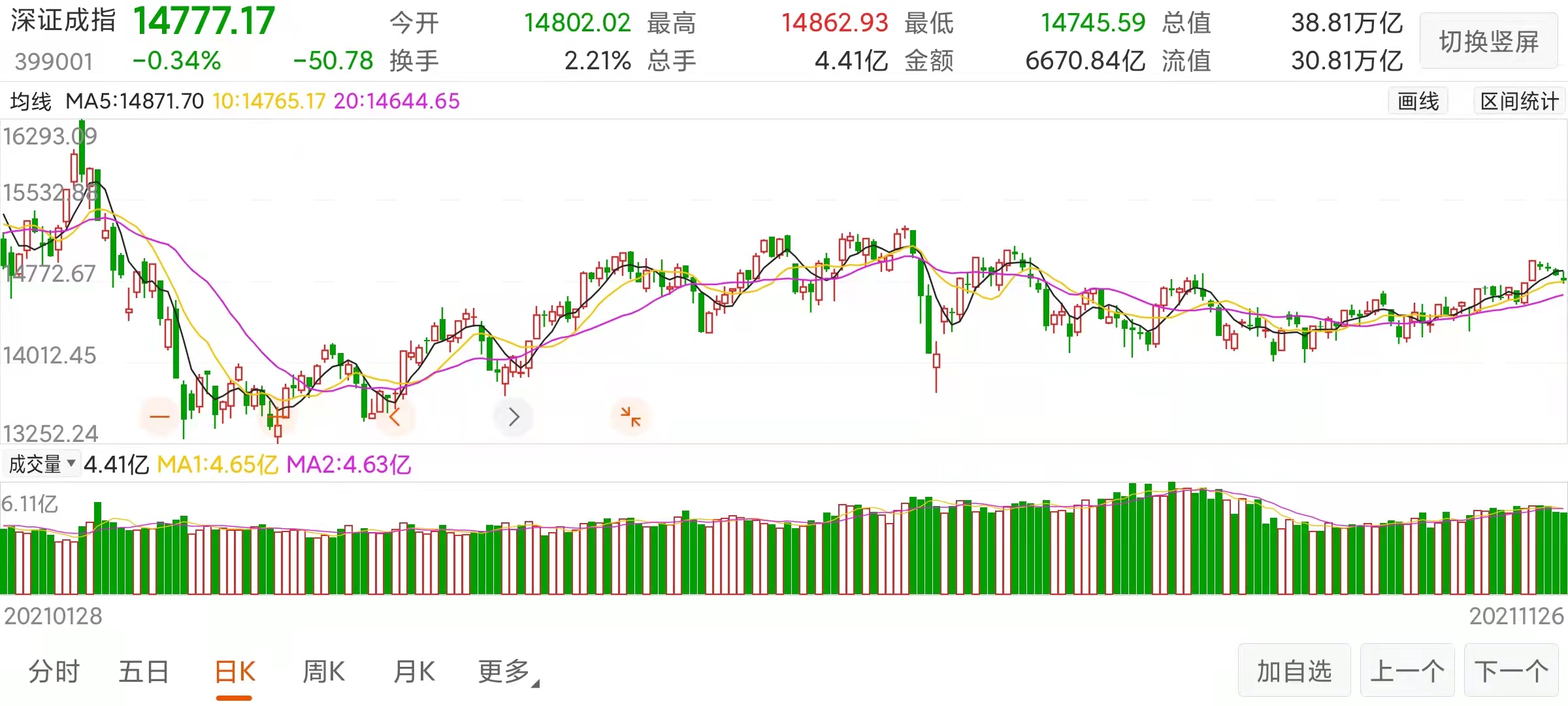Open the 成交量 indicator dropdown
This screenshot has width=1568, height=706.
[x=42, y=464]
